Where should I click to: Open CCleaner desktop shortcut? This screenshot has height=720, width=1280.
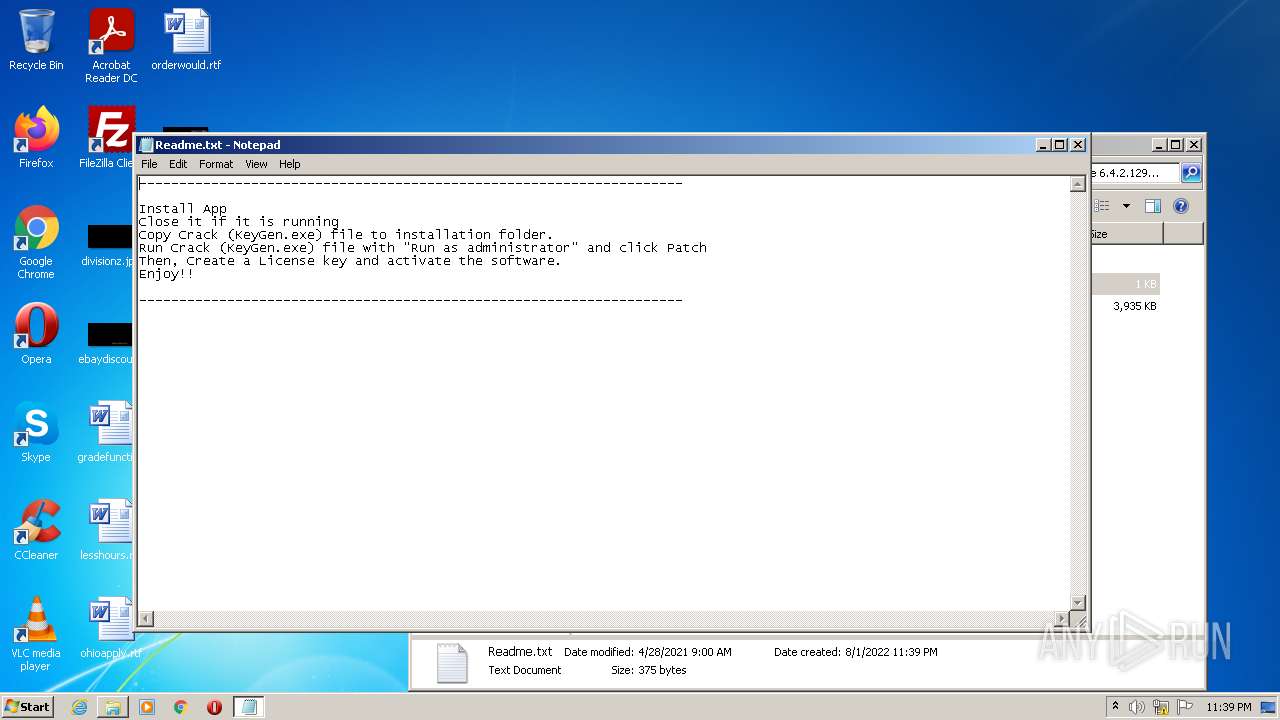(x=36, y=530)
